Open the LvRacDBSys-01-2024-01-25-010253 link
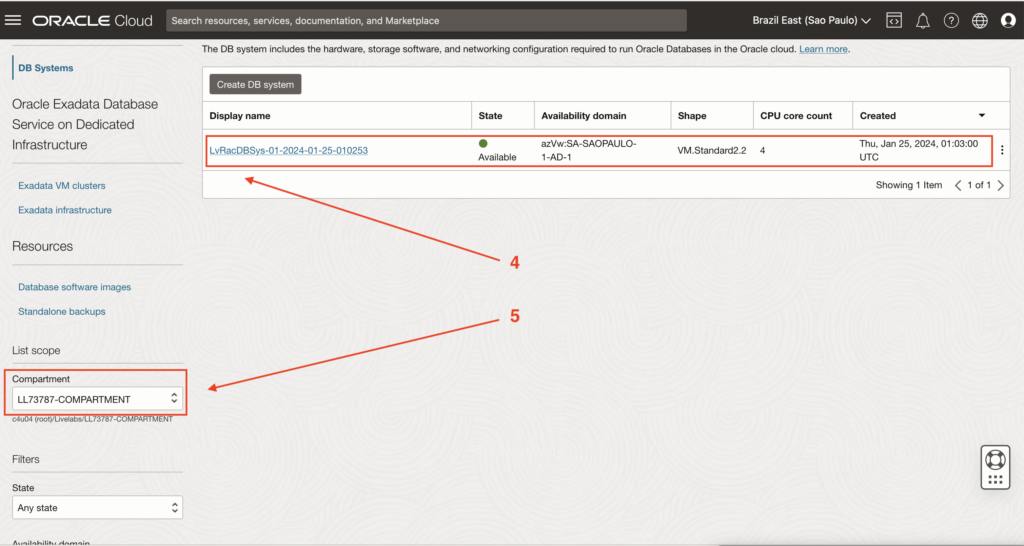This screenshot has width=1024, height=546. click(x=288, y=151)
